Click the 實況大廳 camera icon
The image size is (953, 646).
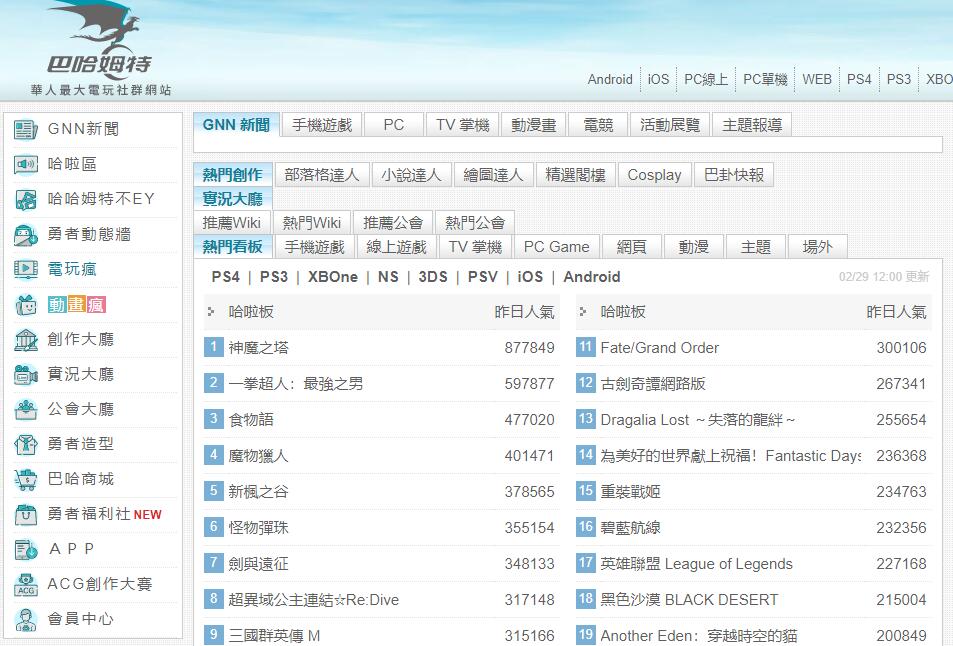[26, 374]
